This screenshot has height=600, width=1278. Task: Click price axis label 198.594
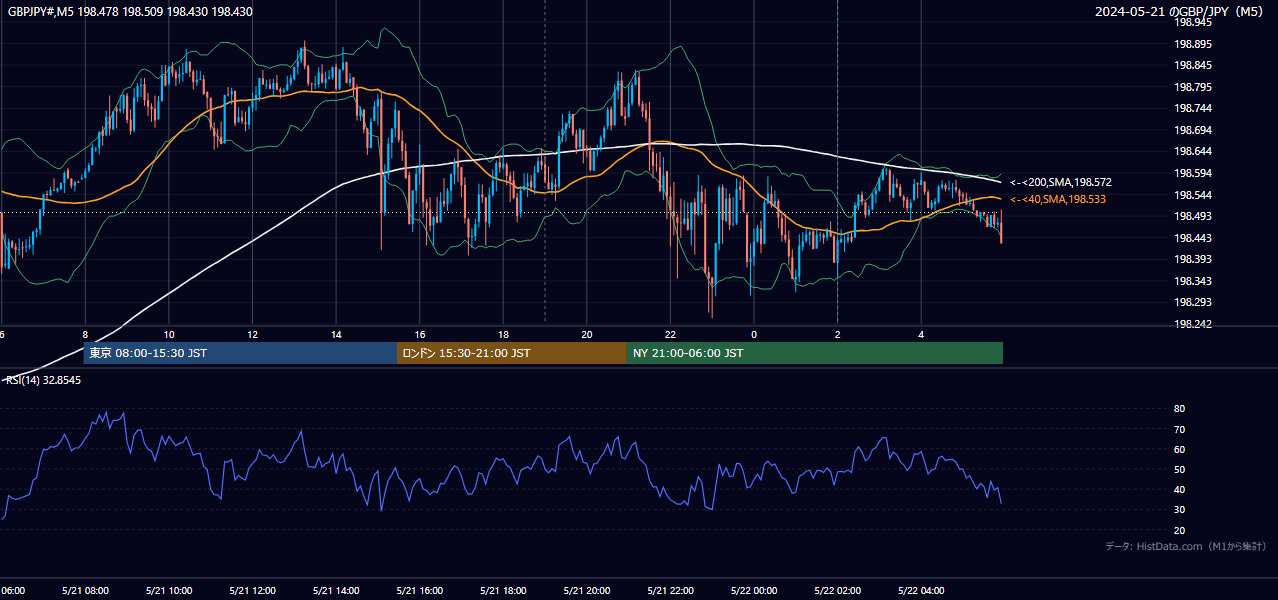pos(1192,173)
